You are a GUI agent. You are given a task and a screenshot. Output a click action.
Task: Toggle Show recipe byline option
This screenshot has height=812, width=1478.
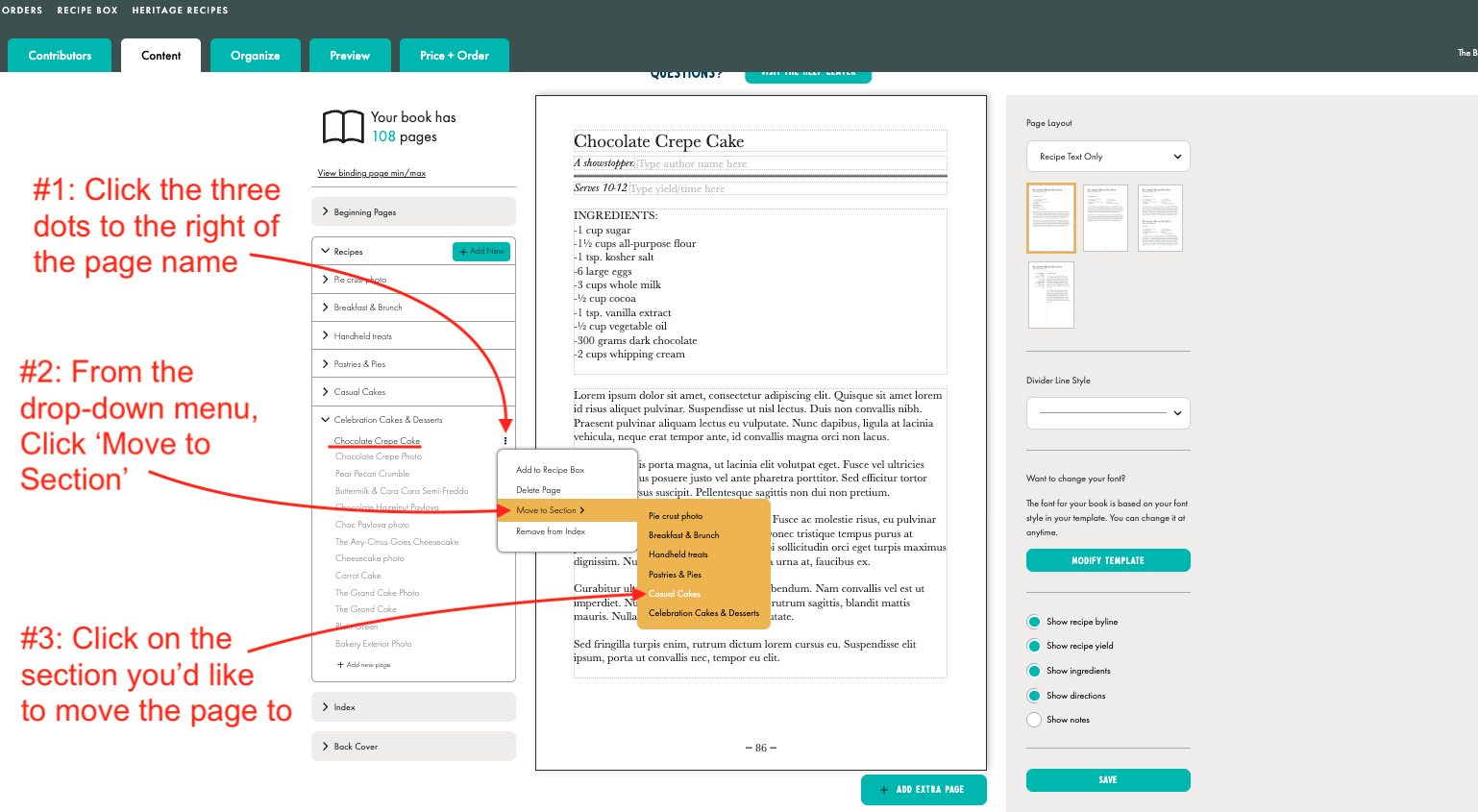tap(1034, 622)
